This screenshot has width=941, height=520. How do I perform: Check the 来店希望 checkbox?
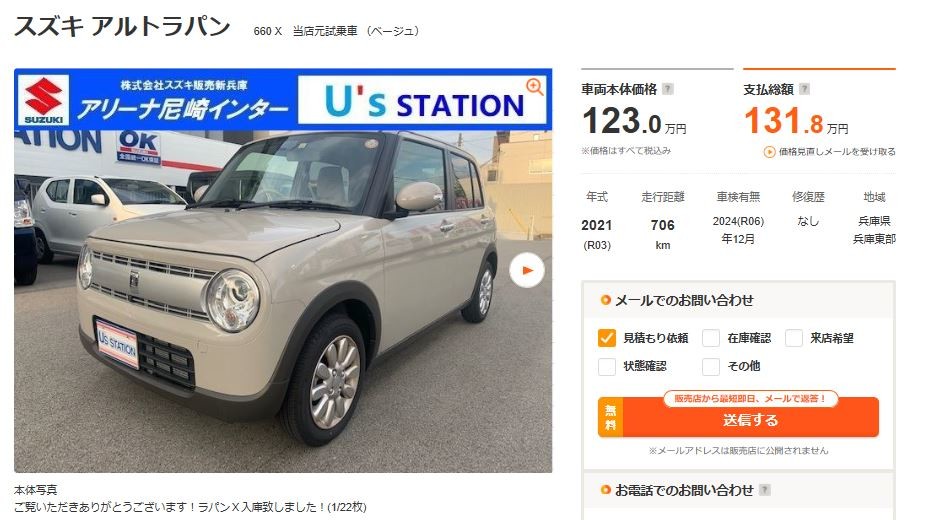pos(794,338)
